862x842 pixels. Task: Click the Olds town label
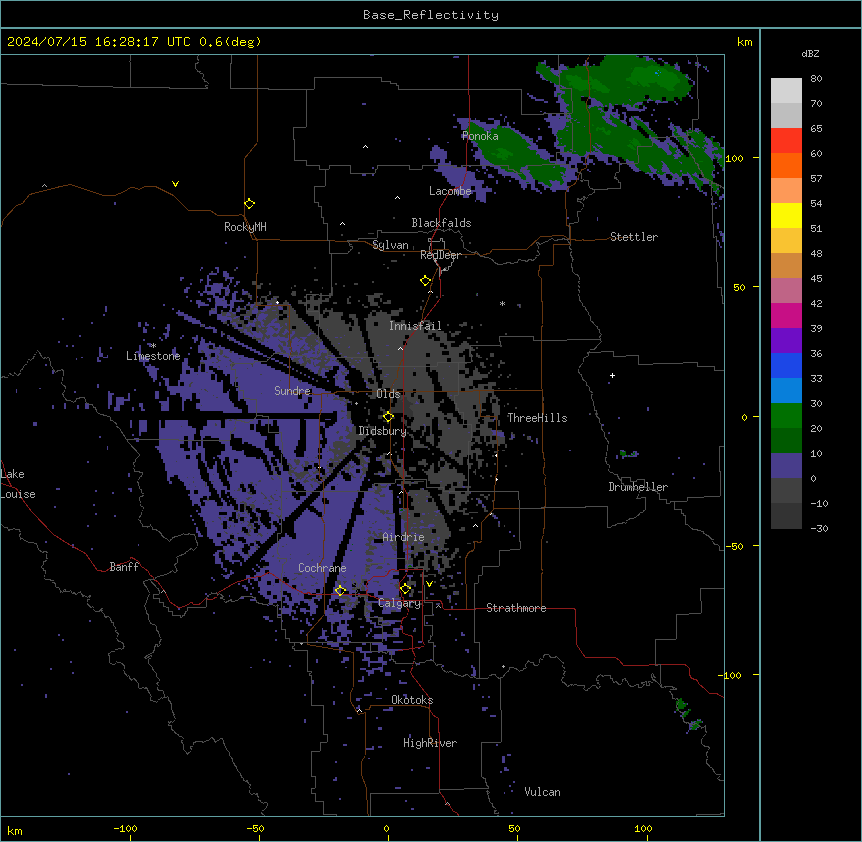[x=388, y=394]
